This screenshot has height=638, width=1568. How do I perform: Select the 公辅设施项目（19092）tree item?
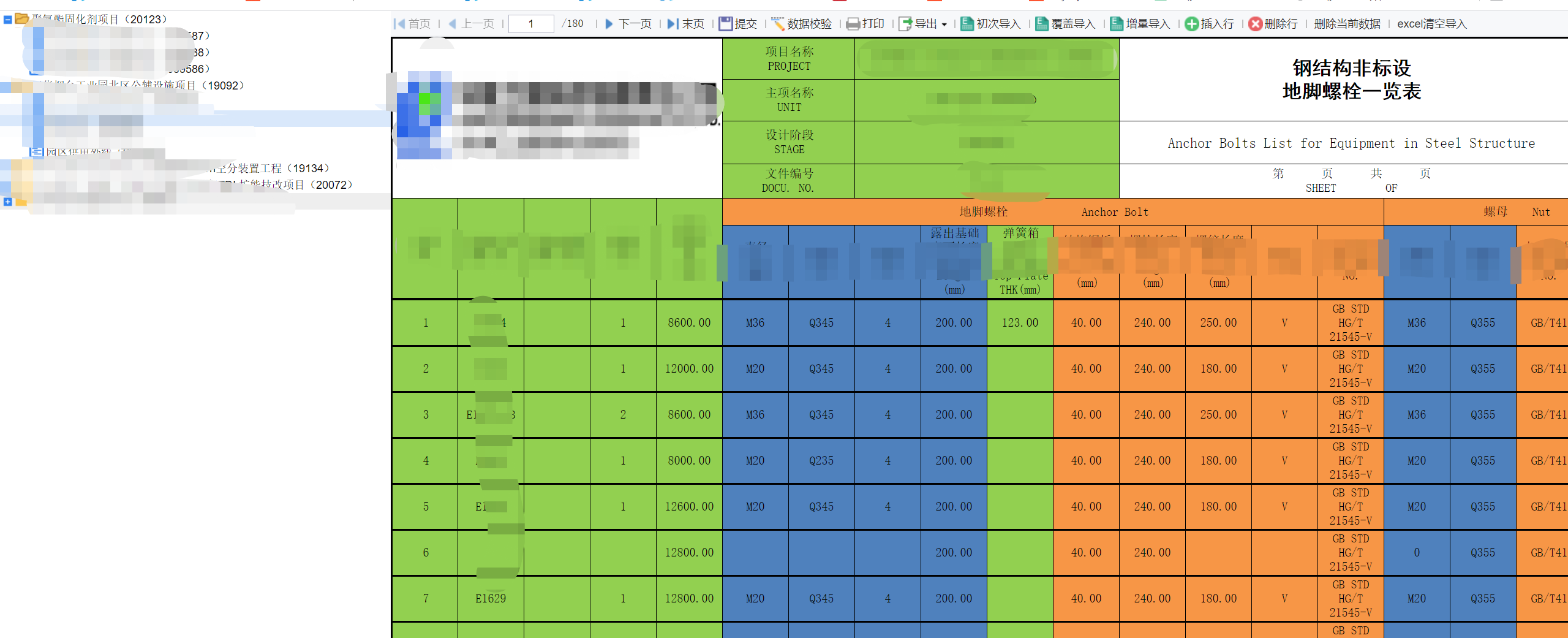[x=143, y=86]
